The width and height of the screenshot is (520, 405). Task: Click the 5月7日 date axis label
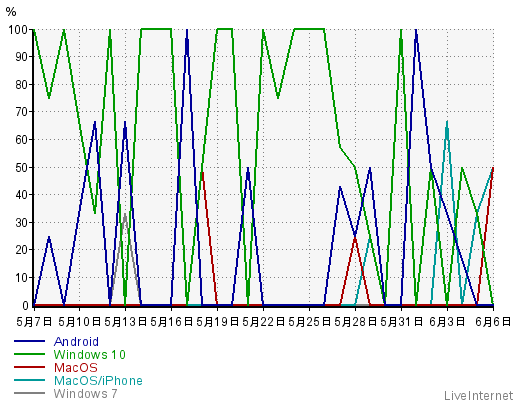click(34, 322)
